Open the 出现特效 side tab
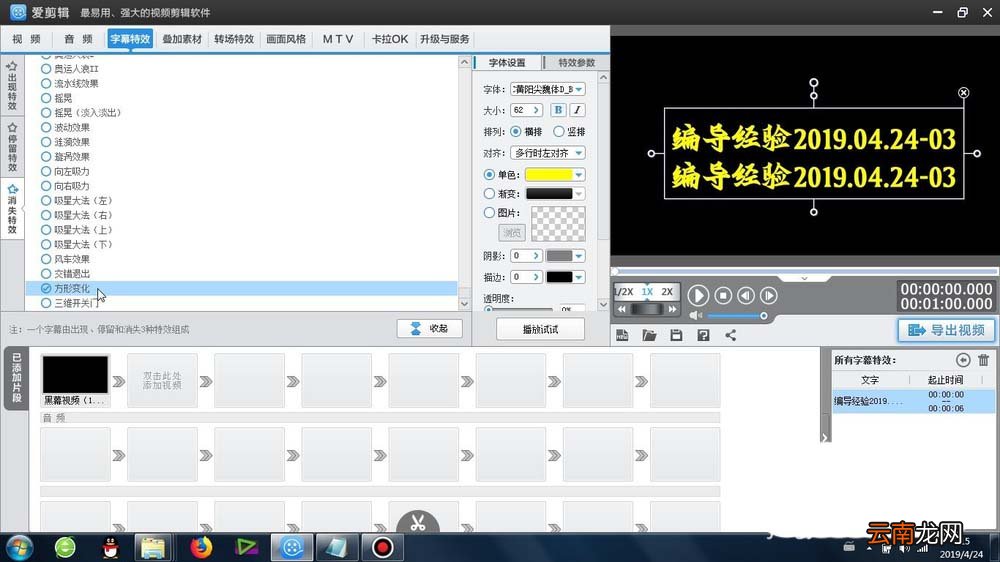This screenshot has width=1000, height=562. click(12, 85)
